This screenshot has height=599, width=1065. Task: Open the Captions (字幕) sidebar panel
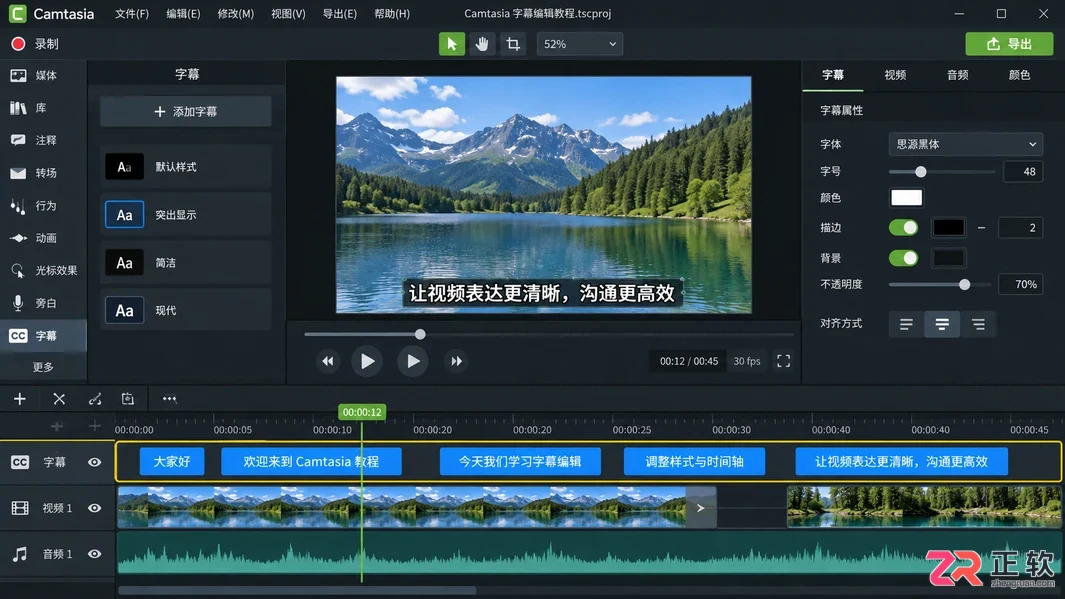tap(43, 335)
